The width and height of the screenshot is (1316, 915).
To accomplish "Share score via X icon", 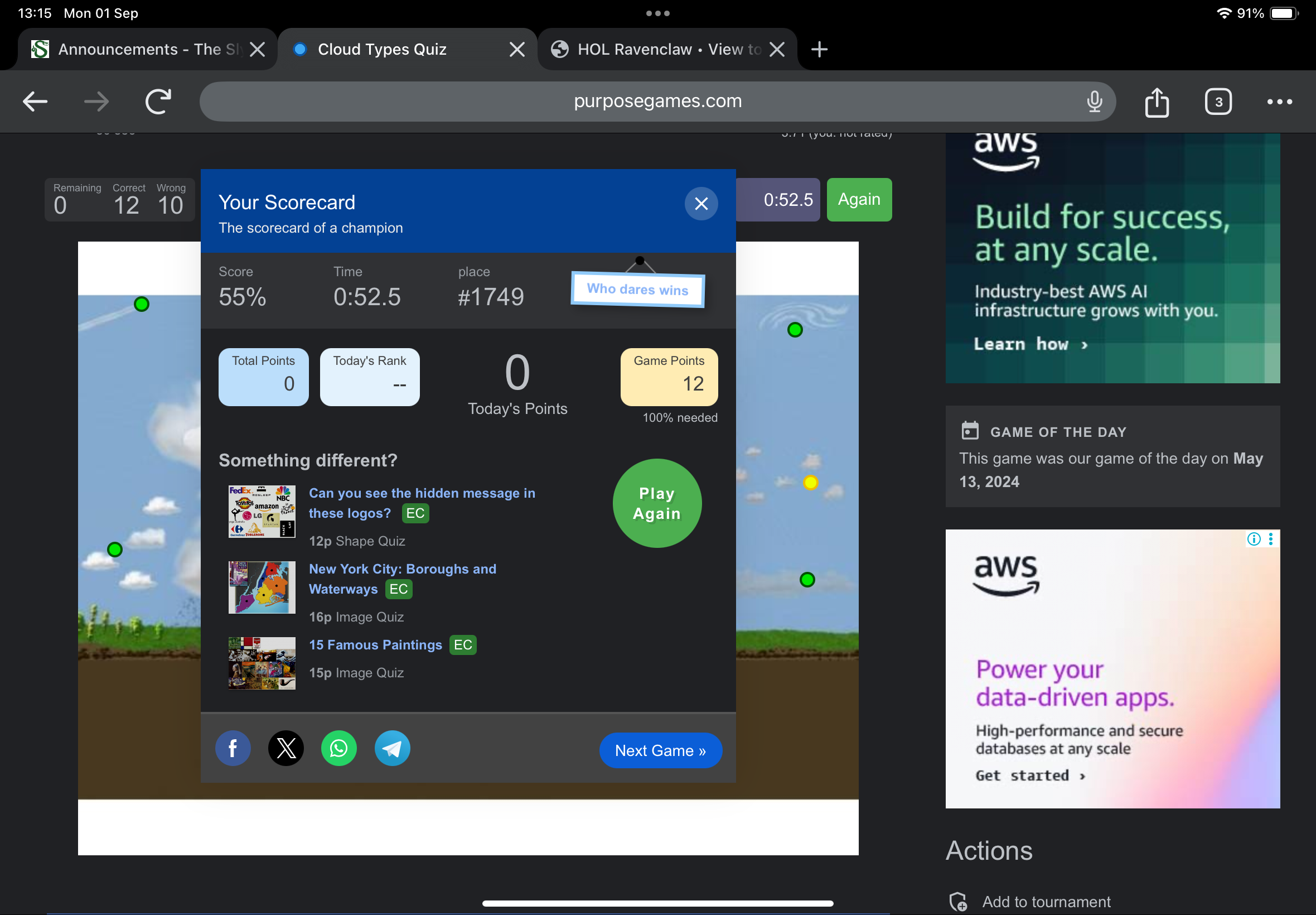I will coord(286,748).
